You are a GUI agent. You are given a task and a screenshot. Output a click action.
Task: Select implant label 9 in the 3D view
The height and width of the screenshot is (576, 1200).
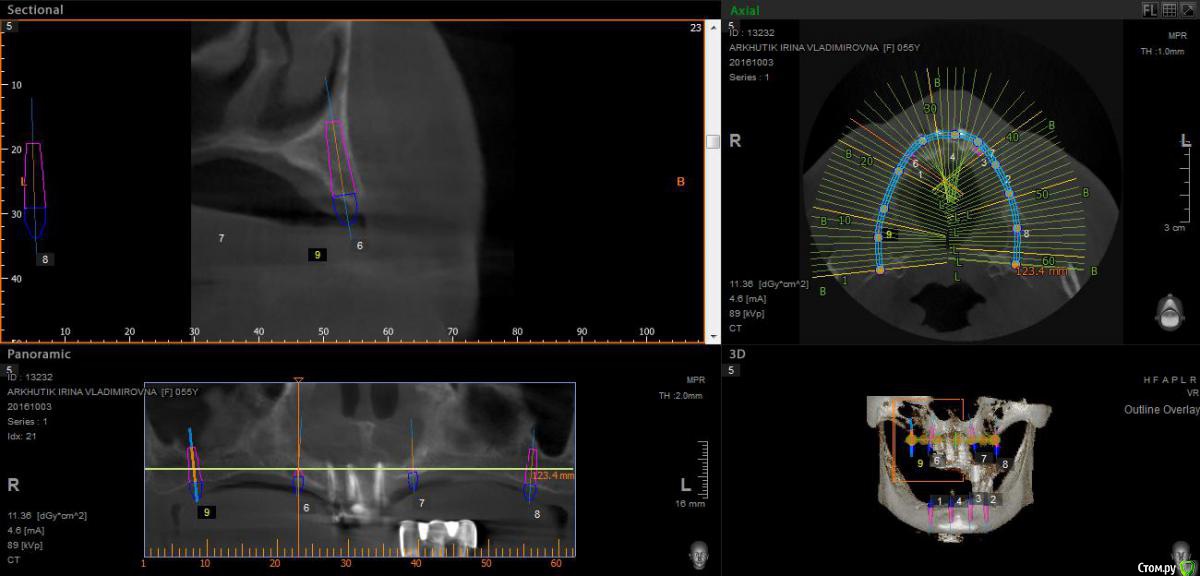(x=920, y=463)
